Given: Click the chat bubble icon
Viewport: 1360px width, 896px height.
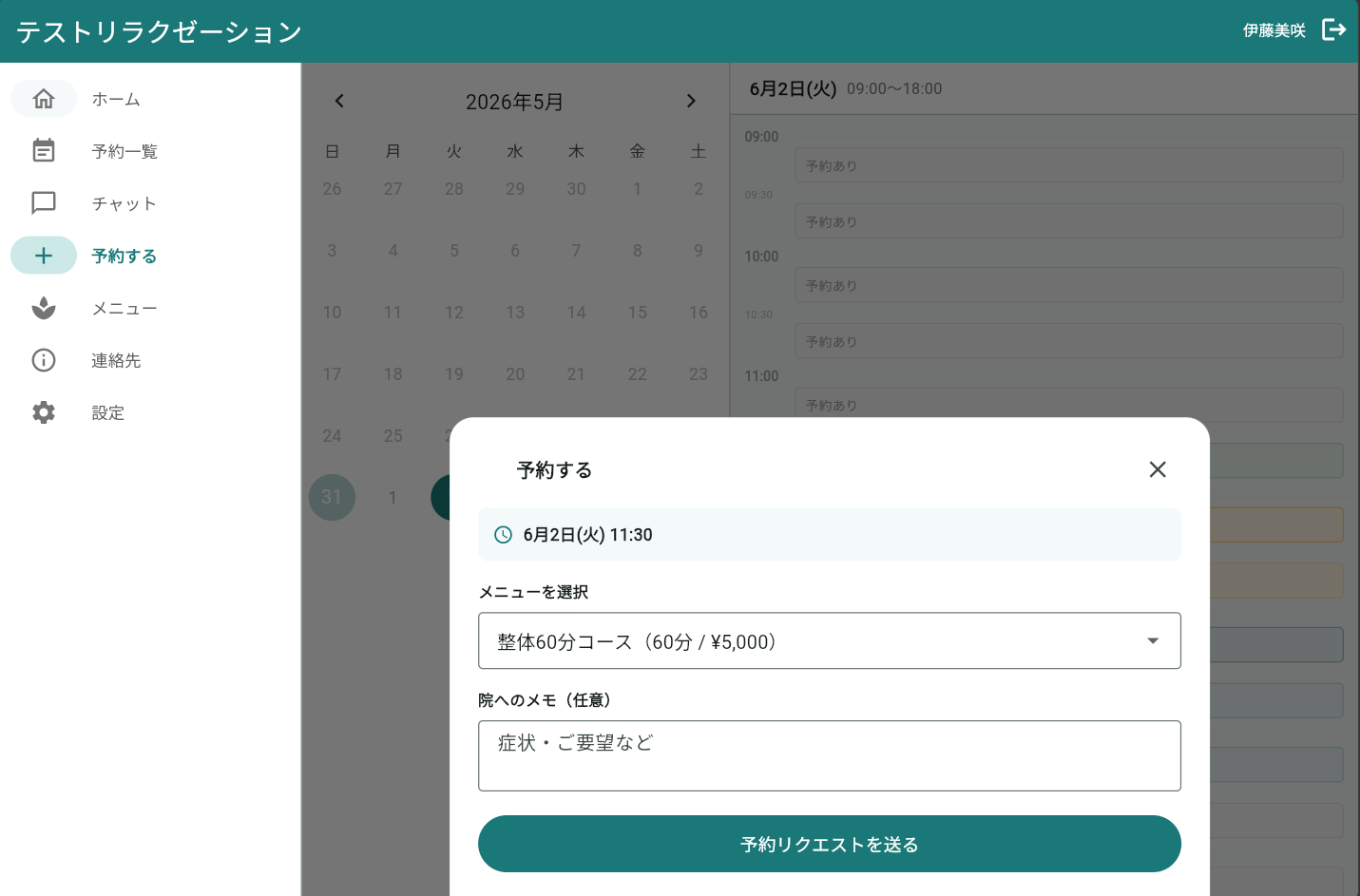Looking at the screenshot, I should click(44, 203).
